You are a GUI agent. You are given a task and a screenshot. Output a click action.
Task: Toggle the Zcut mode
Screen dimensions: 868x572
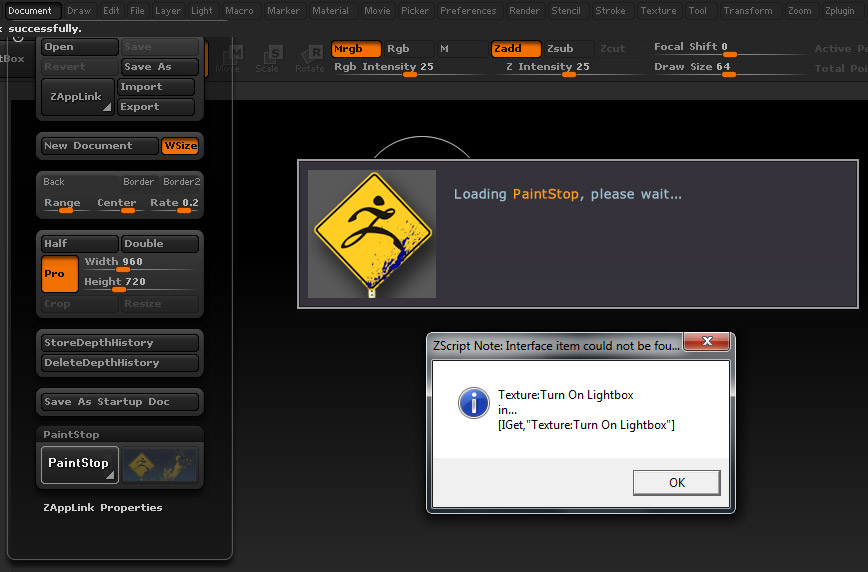620,49
